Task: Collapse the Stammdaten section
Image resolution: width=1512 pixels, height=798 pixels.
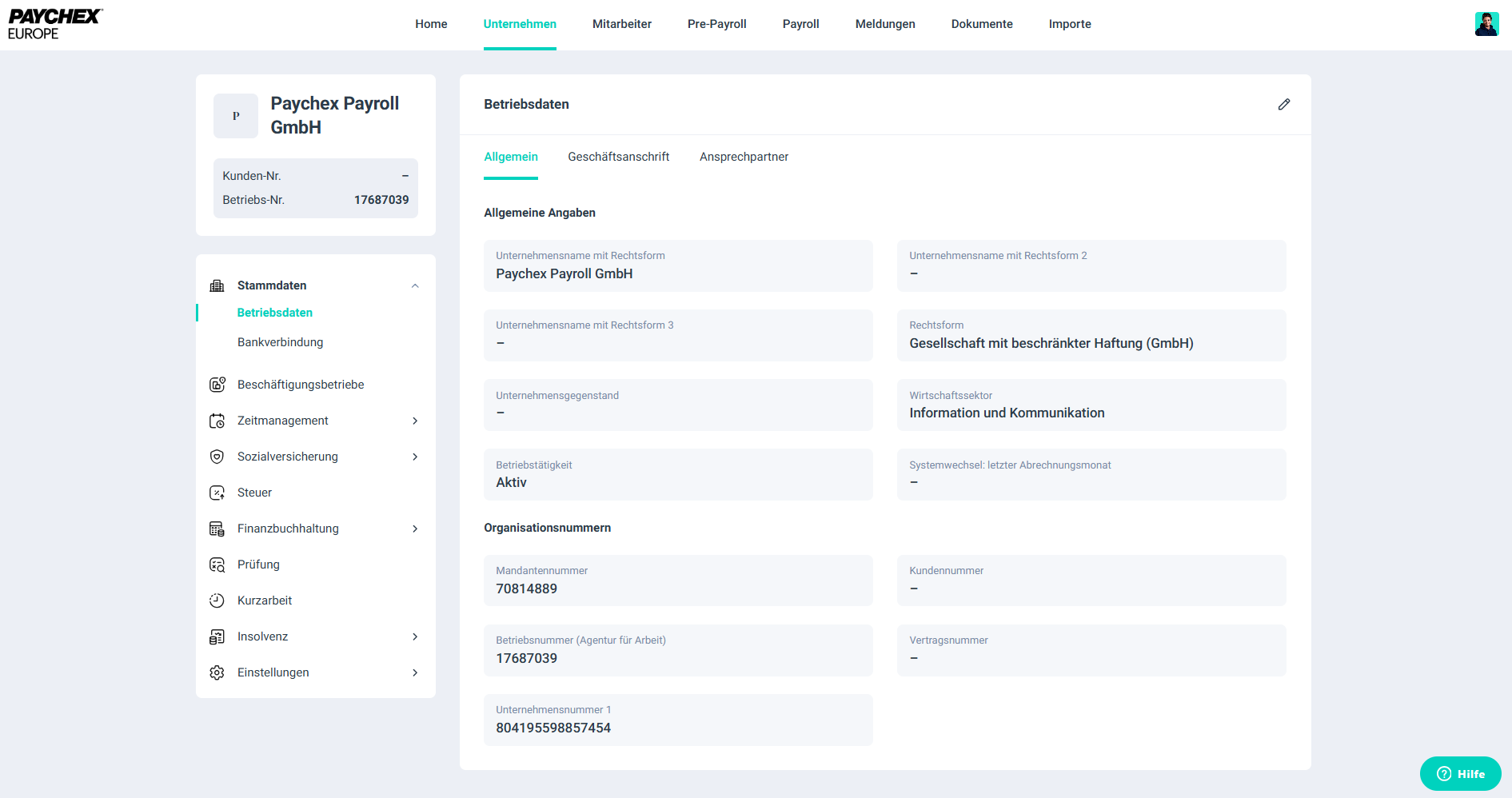Action: click(415, 286)
